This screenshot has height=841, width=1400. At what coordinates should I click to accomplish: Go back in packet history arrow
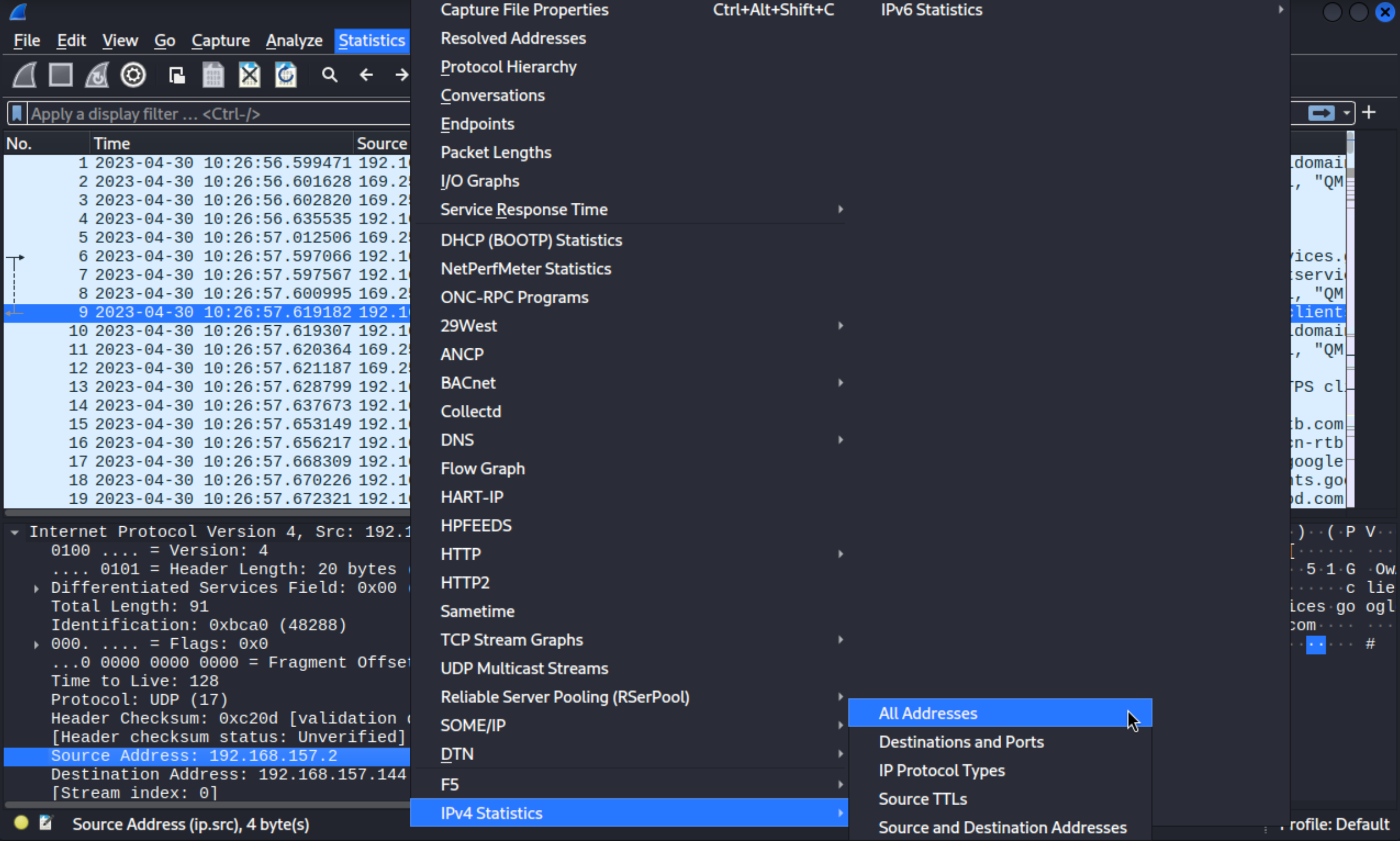[x=366, y=75]
